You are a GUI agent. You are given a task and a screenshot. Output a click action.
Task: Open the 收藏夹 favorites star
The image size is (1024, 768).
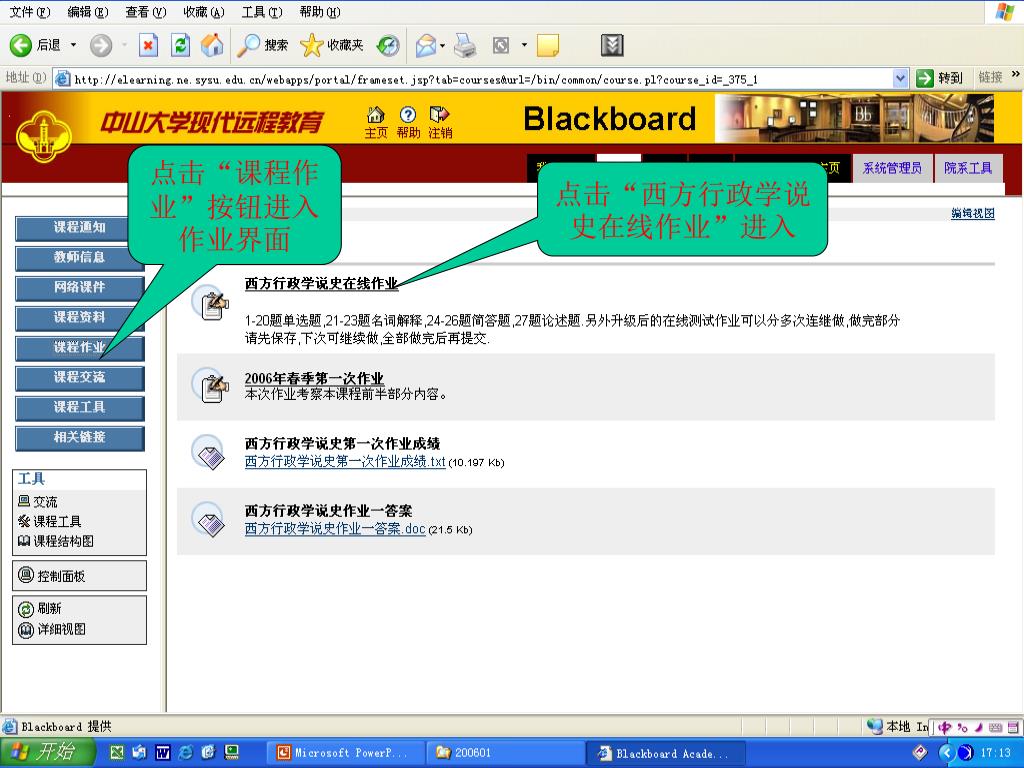331,45
